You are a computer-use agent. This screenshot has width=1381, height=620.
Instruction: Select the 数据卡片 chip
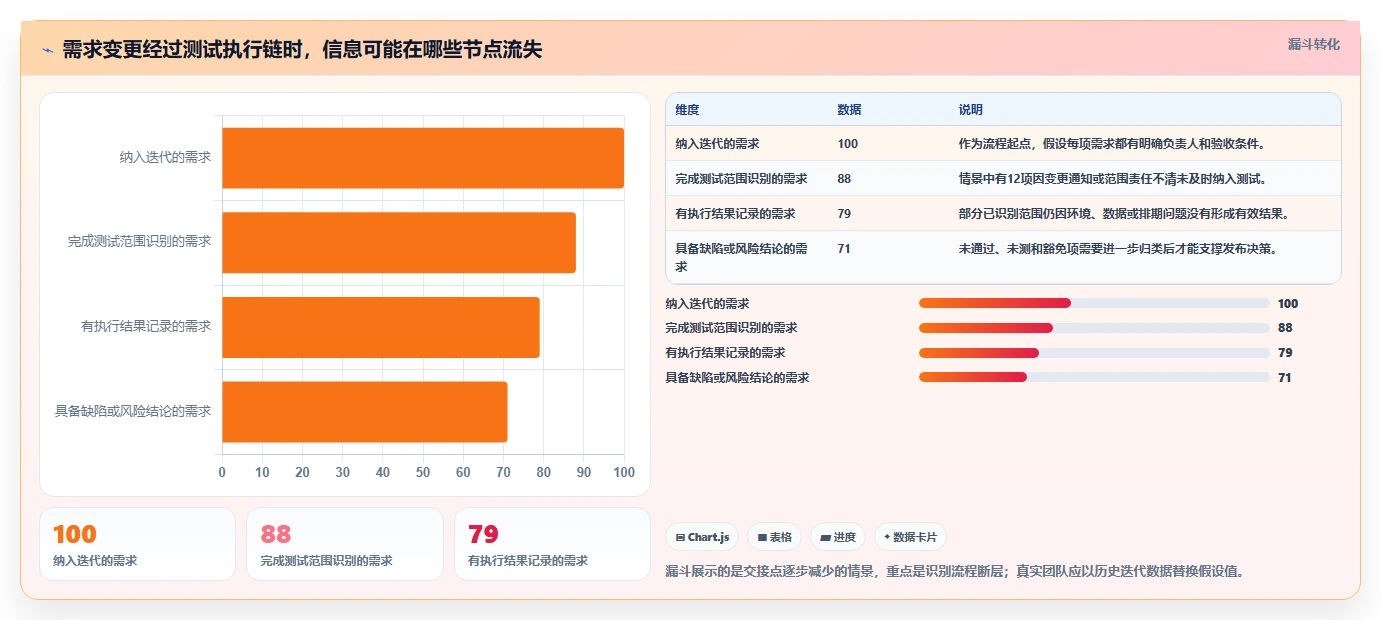click(910, 537)
